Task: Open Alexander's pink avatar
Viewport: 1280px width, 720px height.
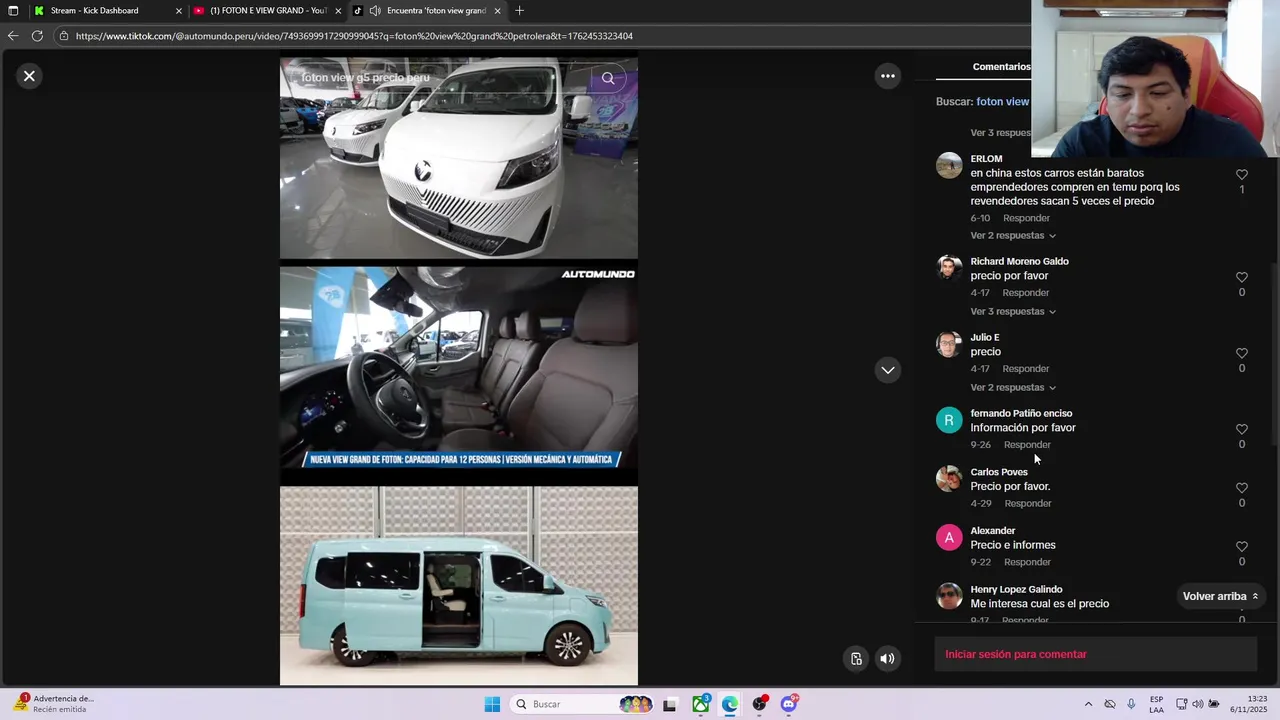Action: click(949, 537)
